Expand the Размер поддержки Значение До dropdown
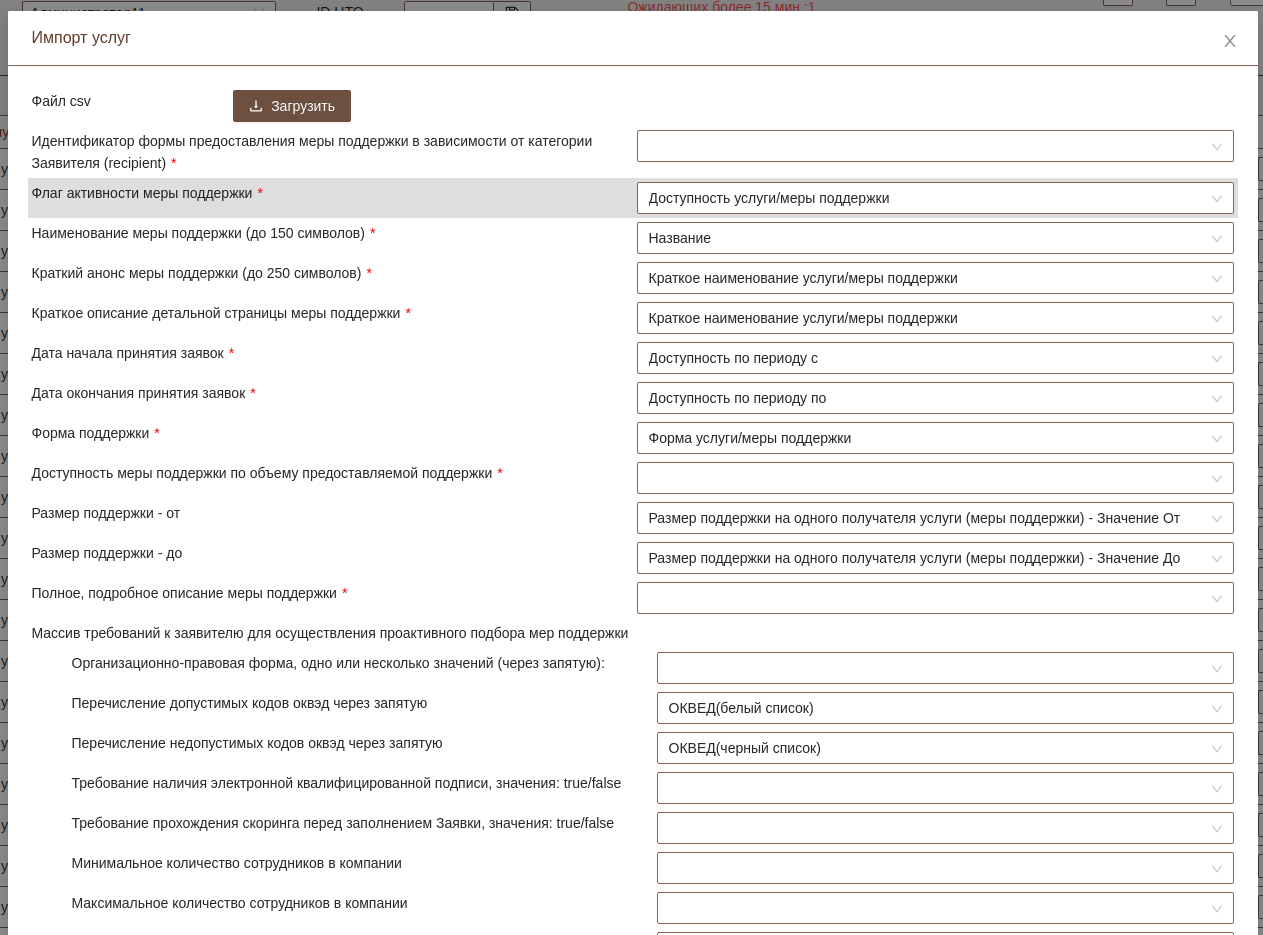 click(934, 558)
